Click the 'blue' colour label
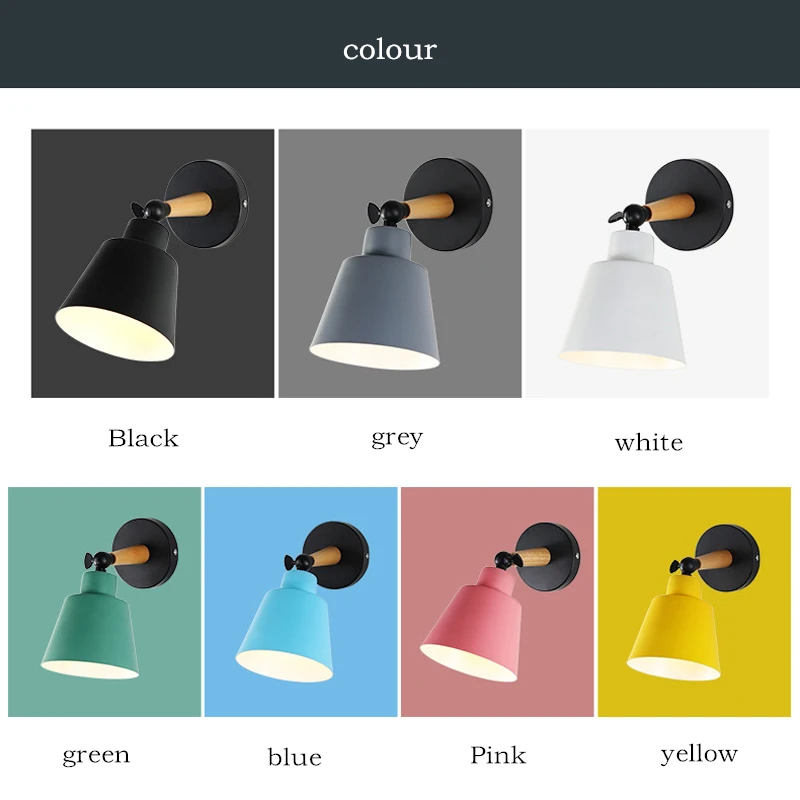Image resolution: width=800 pixels, height=800 pixels. [x=295, y=757]
